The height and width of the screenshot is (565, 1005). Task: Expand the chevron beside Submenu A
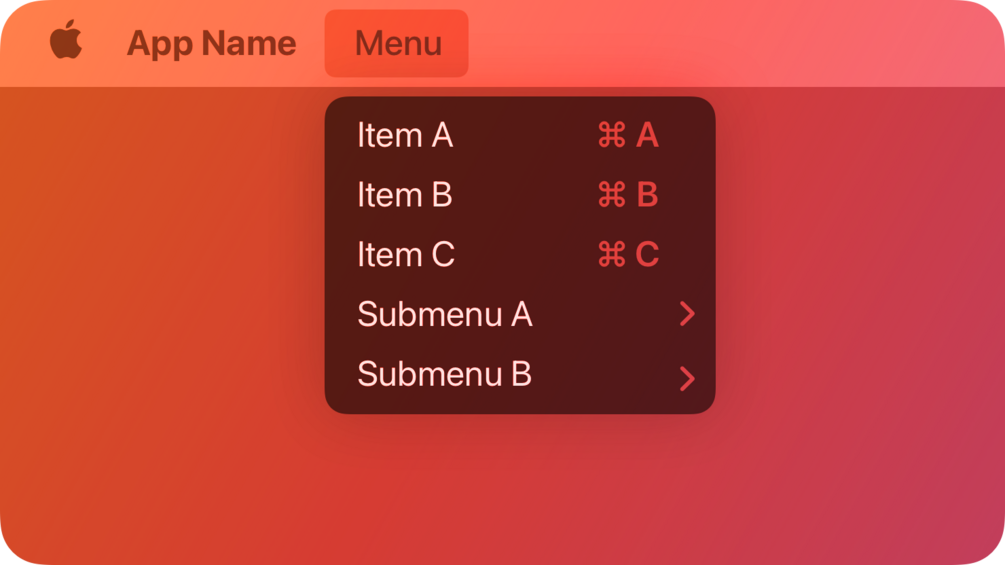coord(686,314)
